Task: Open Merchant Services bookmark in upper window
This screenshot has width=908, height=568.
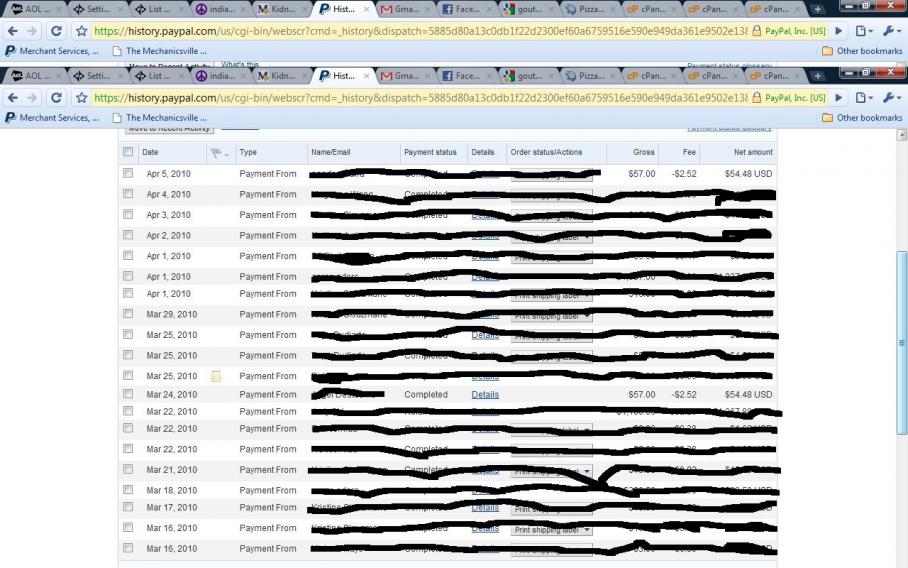Action: (x=52, y=51)
